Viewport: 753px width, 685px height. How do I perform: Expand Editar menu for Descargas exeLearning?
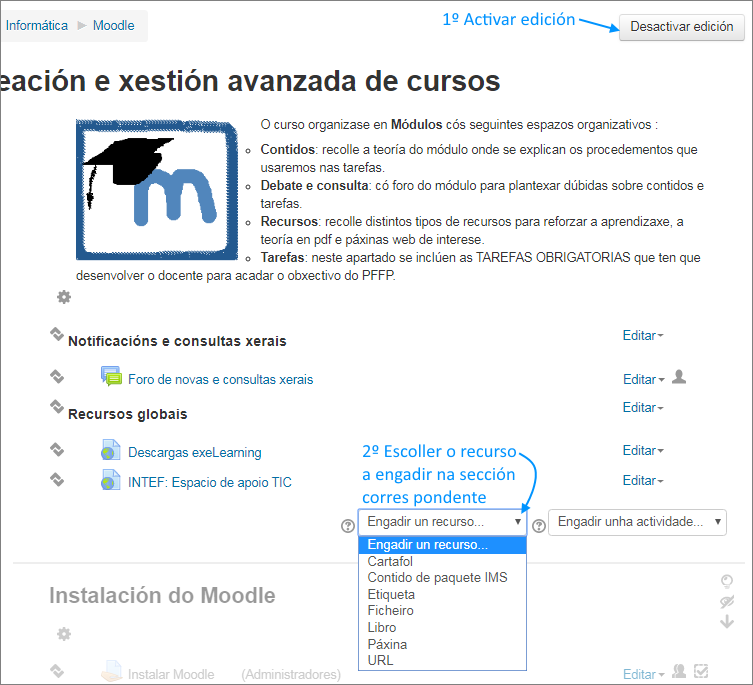tap(643, 451)
